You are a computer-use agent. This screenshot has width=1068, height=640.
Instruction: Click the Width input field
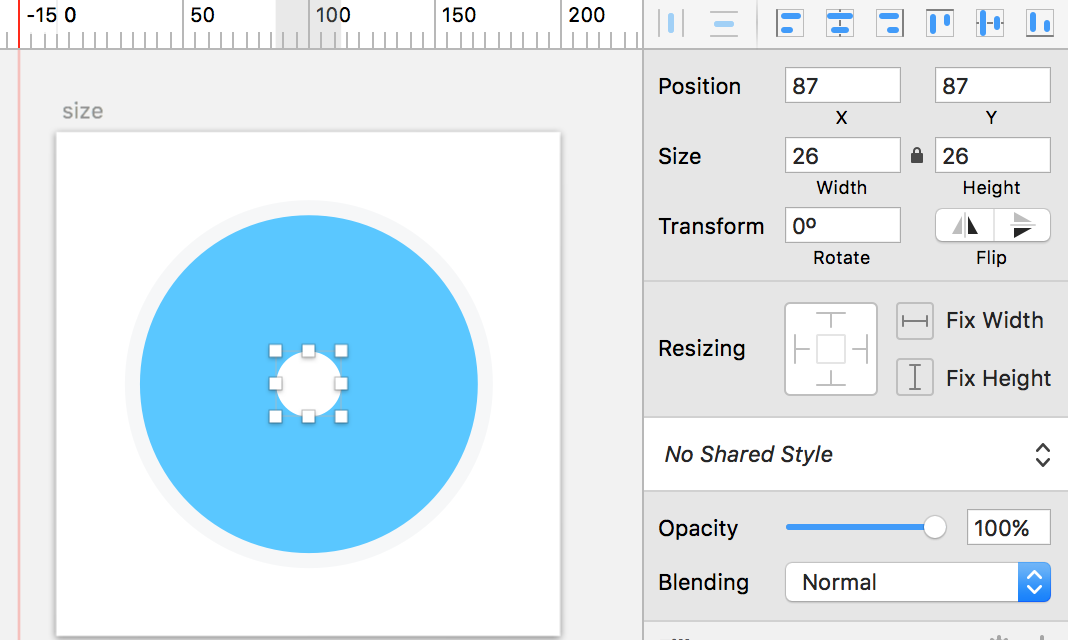coord(842,156)
